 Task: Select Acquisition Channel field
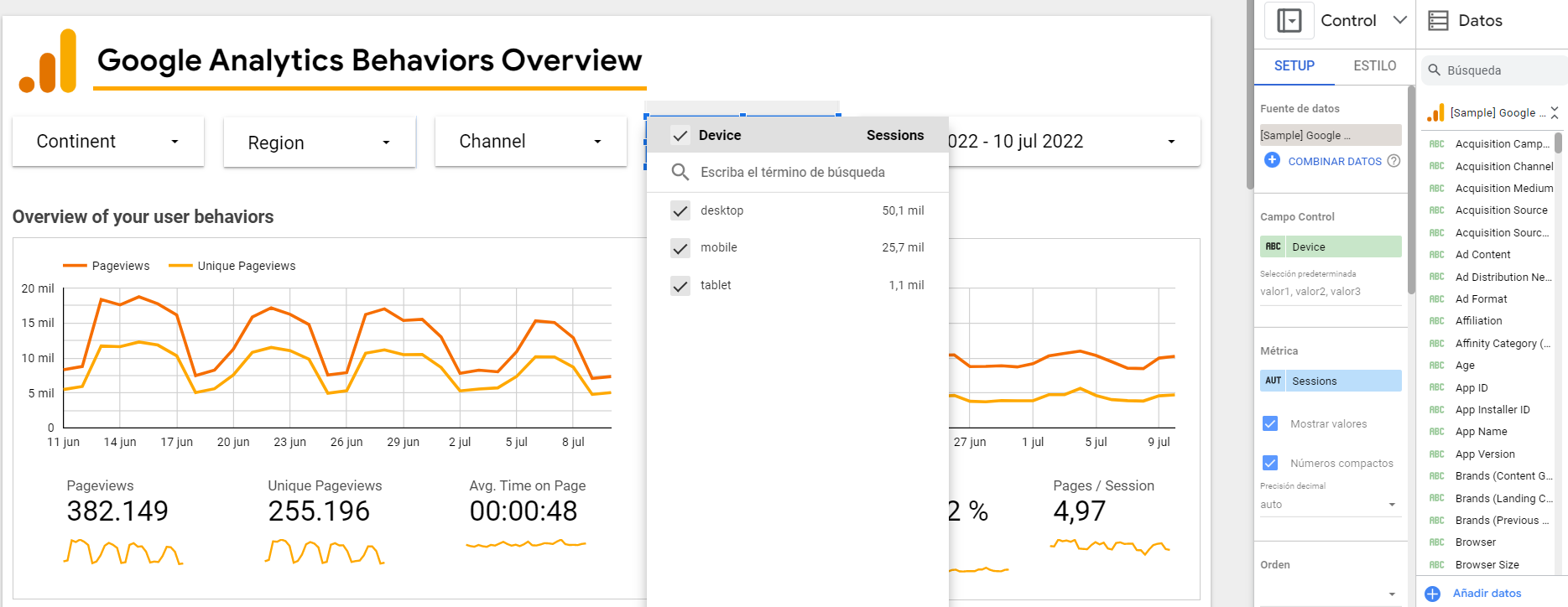tap(1504, 166)
